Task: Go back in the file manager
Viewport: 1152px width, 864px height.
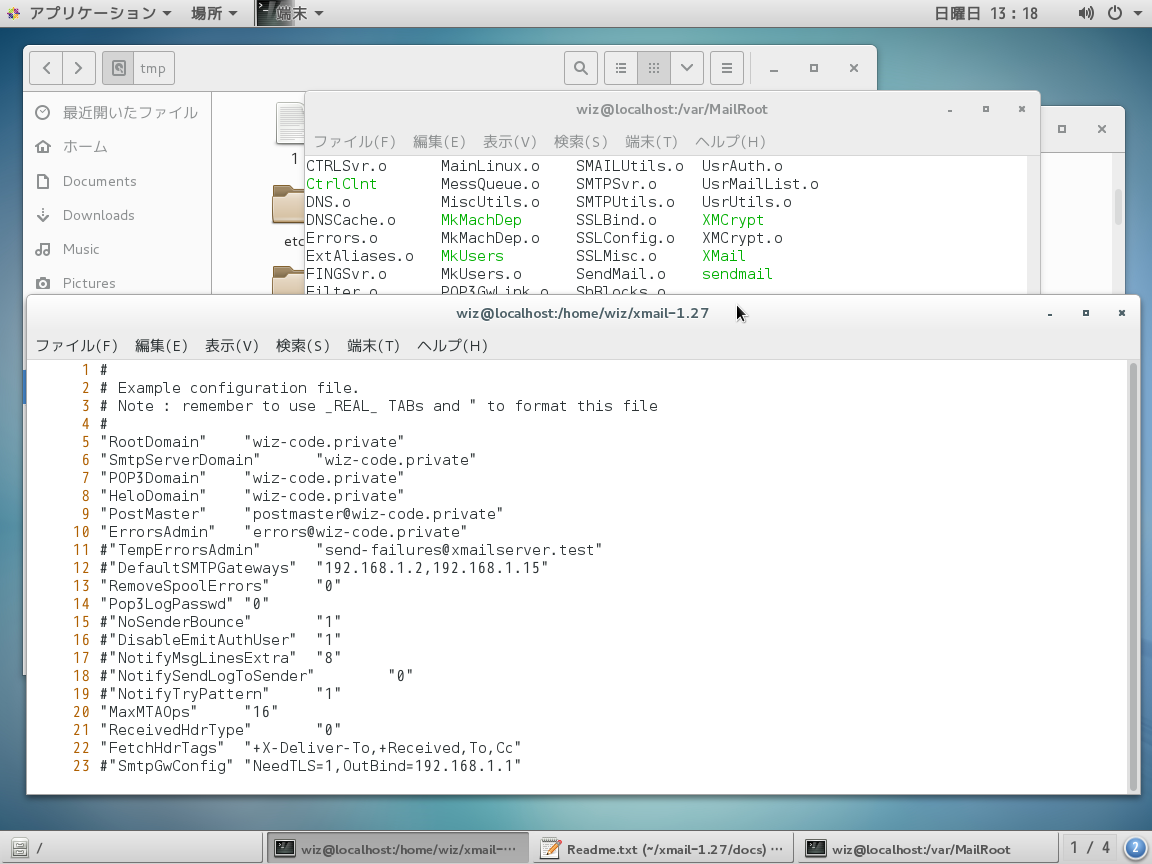Action: point(46,68)
